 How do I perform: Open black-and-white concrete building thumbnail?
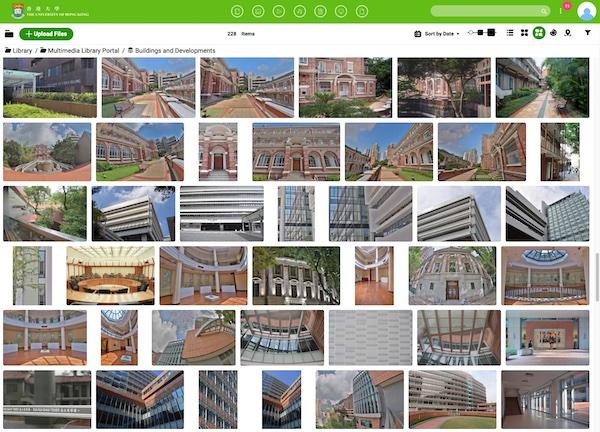(222, 214)
